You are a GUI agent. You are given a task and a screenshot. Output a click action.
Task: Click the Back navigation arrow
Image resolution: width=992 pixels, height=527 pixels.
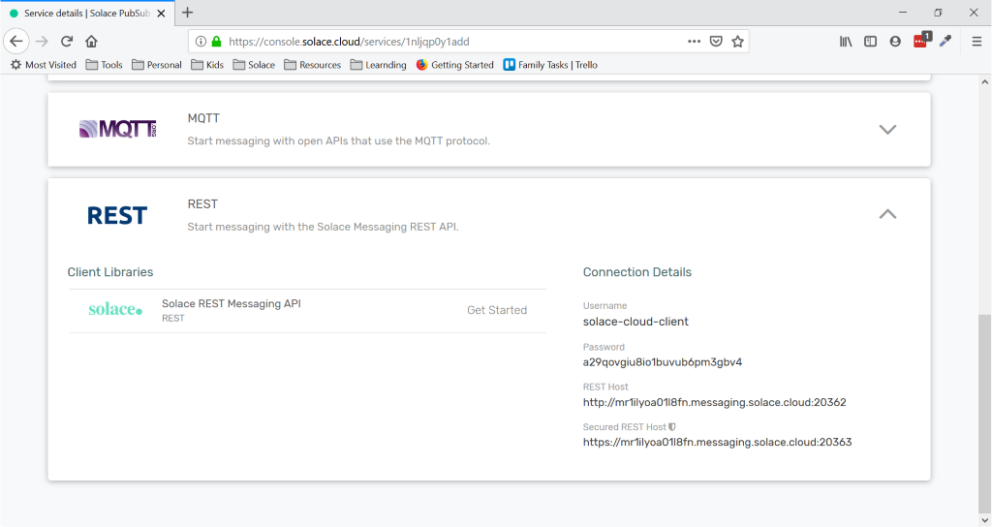[x=16, y=41]
